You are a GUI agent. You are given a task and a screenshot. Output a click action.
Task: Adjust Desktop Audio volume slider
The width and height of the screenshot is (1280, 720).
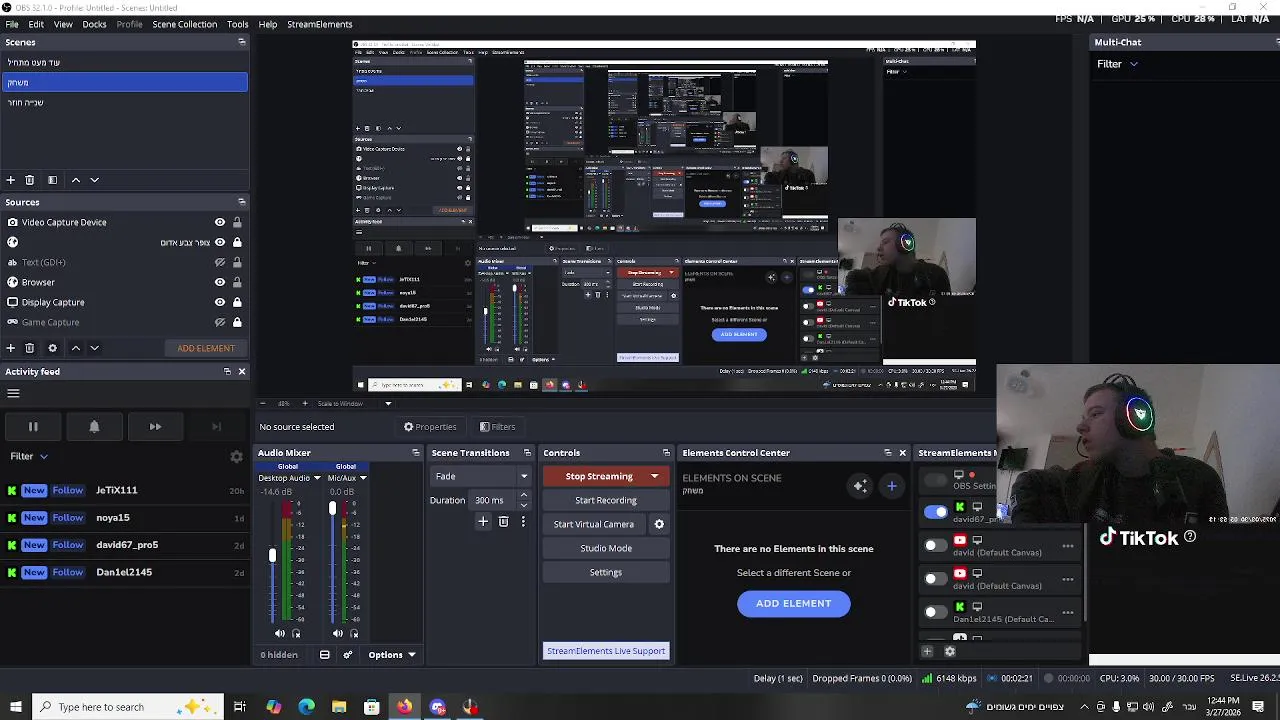pos(272,555)
